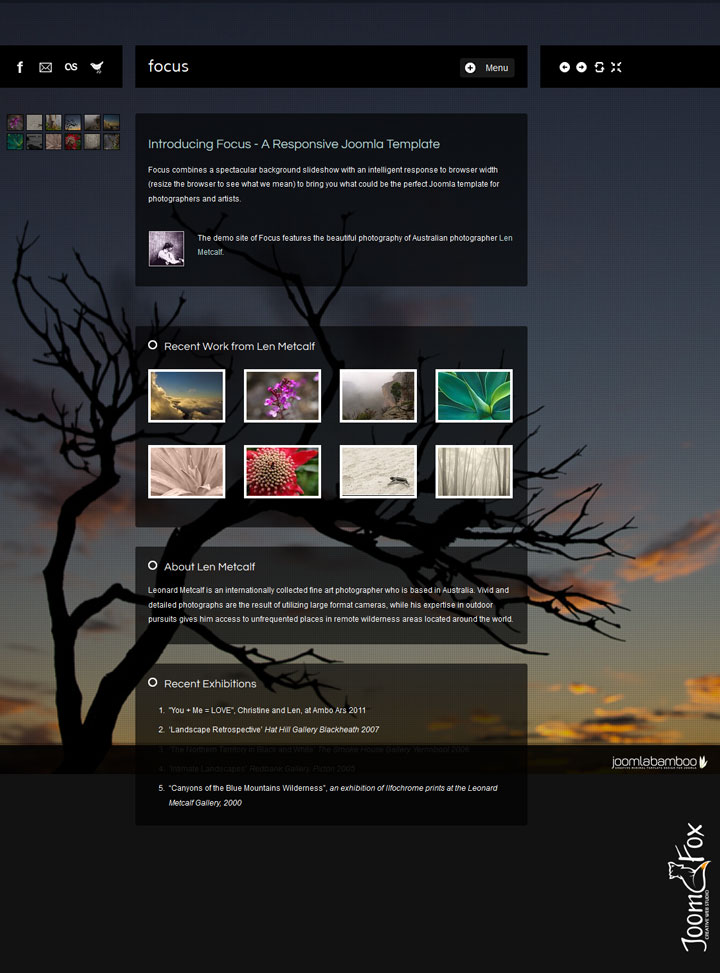Click the 'focus' site logo
Screen dimensions: 720x973
[168, 66]
